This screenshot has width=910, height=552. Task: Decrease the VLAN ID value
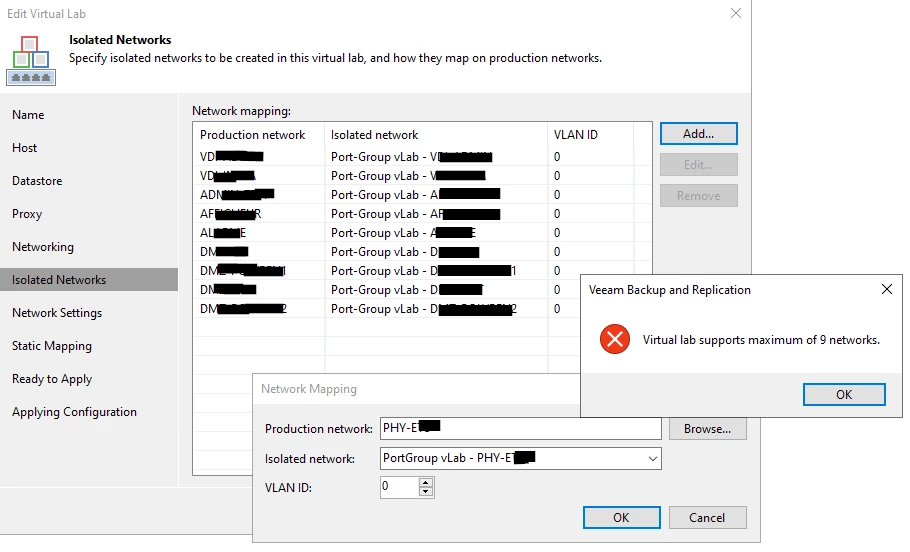point(425,492)
